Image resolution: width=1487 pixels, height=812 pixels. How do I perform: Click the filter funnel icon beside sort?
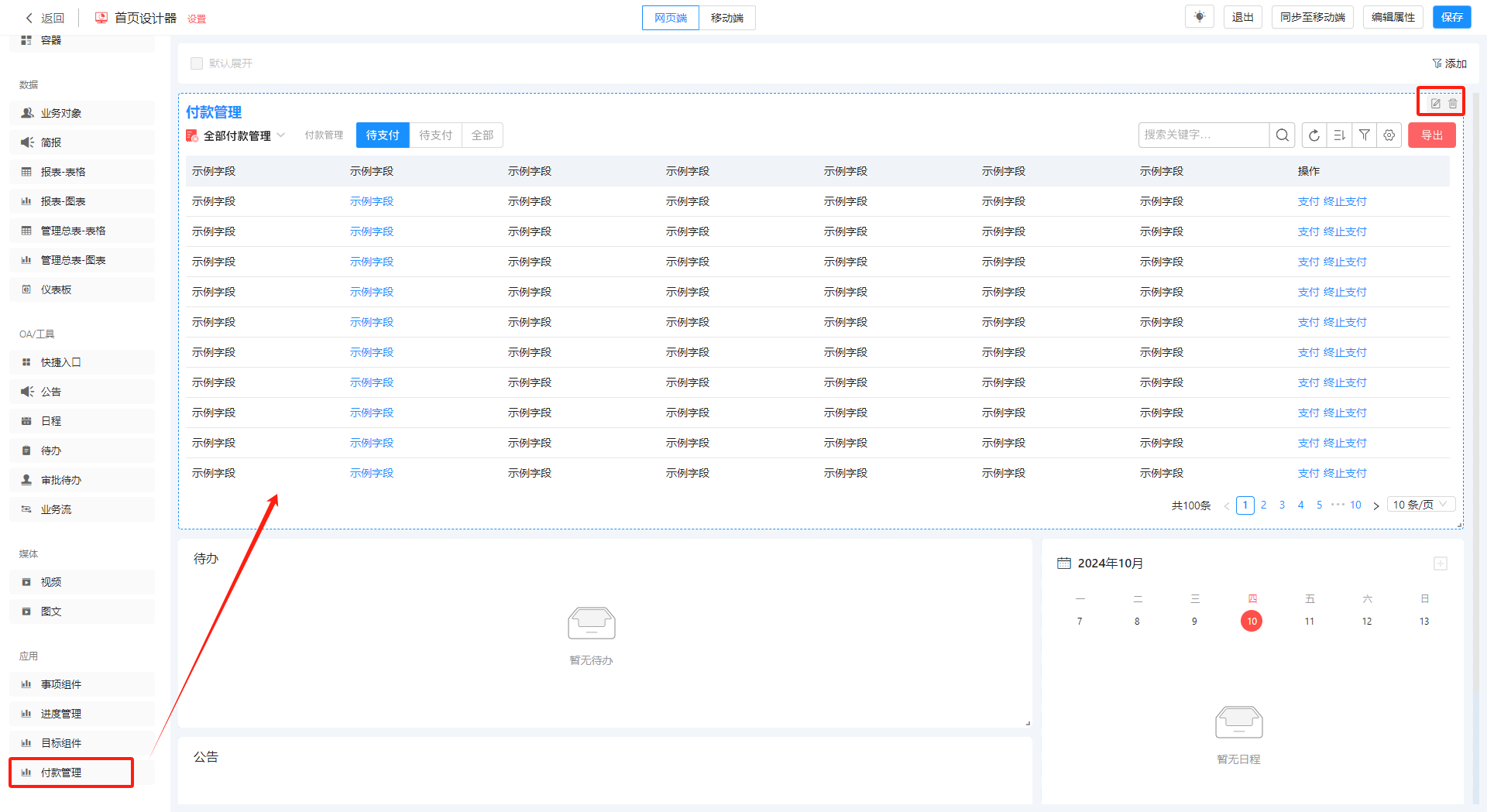click(1365, 135)
